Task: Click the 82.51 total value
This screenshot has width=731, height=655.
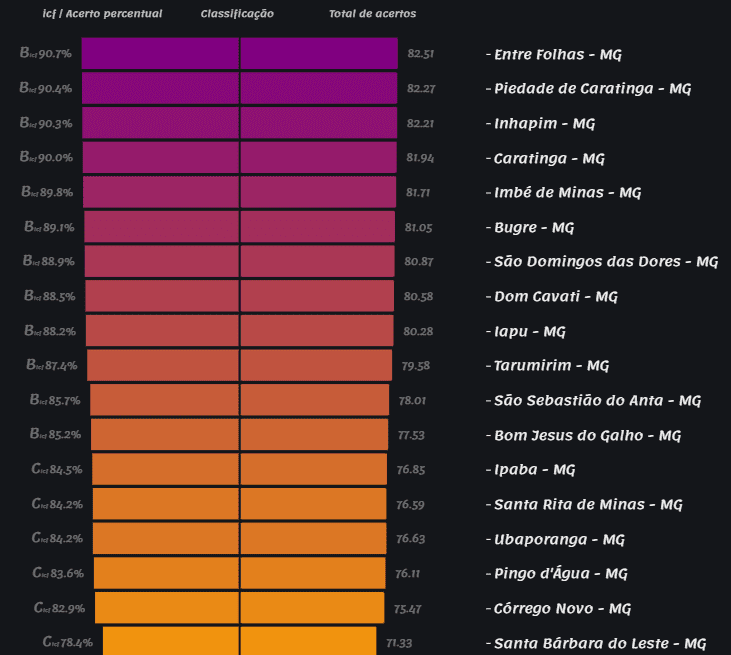Action: click(x=420, y=54)
